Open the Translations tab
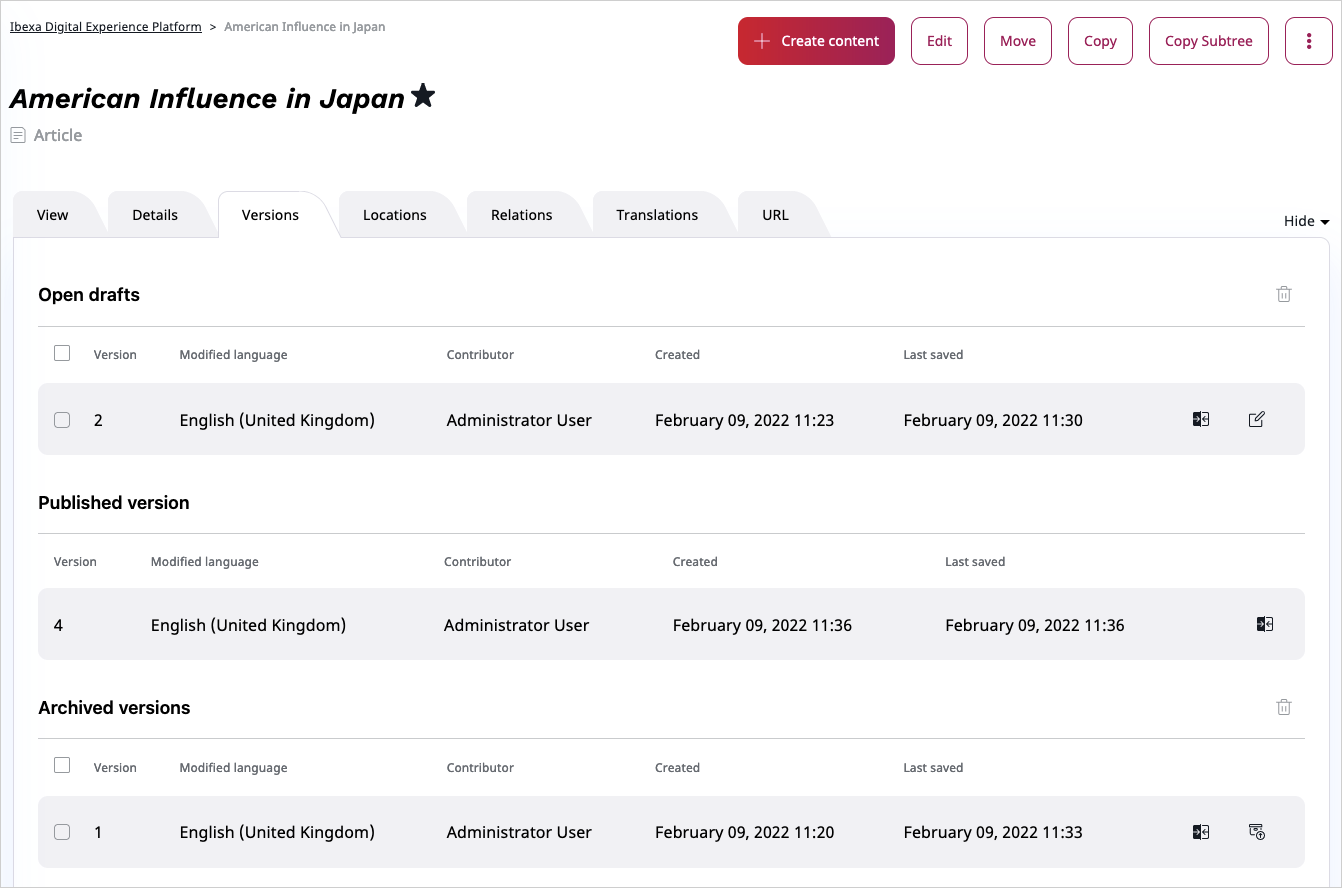This screenshot has height=888, width=1342. pyautogui.click(x=657, y=215)
